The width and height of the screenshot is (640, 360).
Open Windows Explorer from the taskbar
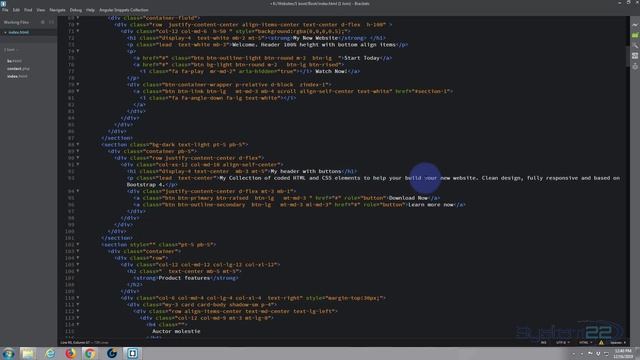tap(28, 353)
